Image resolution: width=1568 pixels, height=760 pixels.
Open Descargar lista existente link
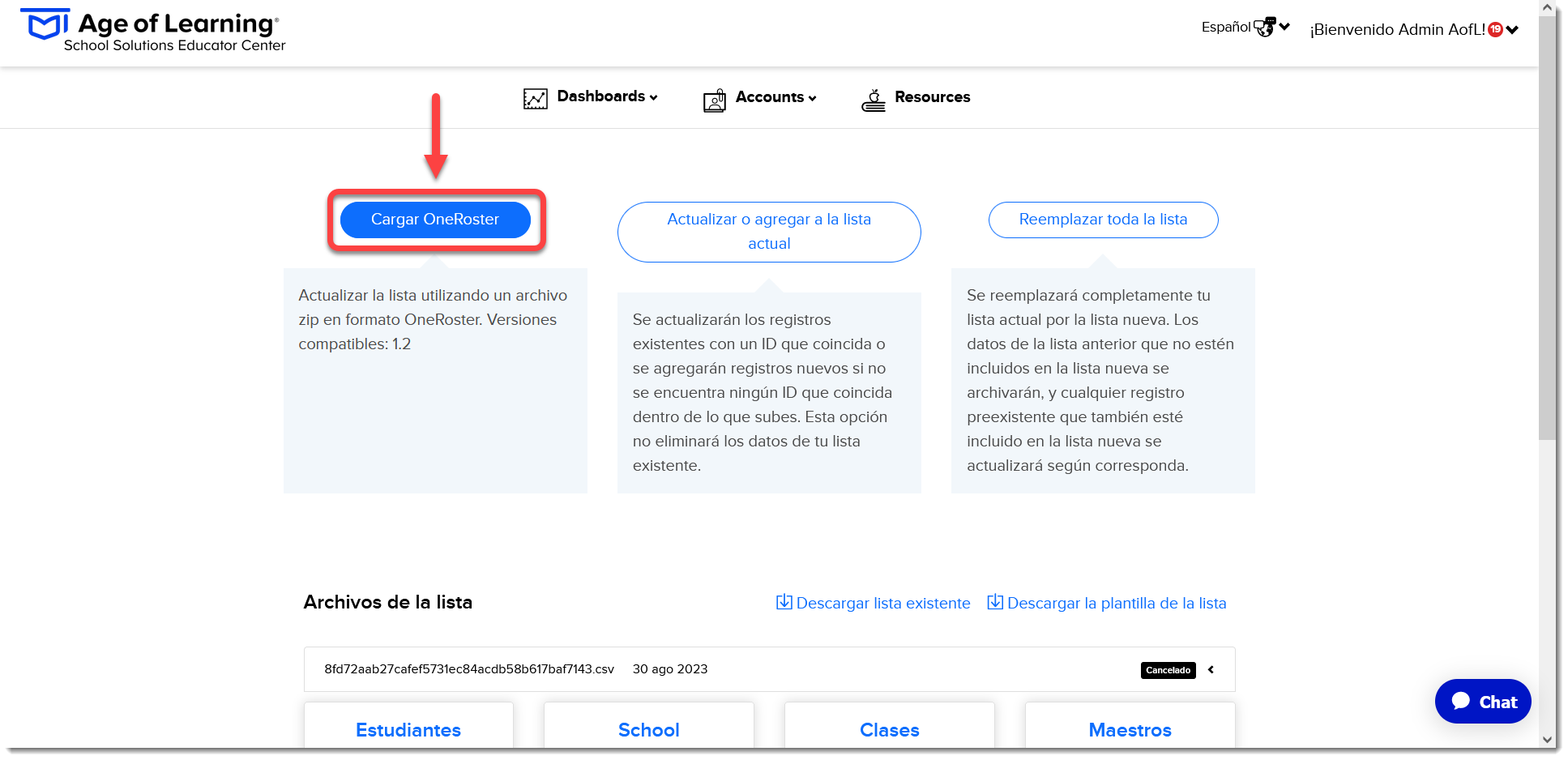(873, 603)
